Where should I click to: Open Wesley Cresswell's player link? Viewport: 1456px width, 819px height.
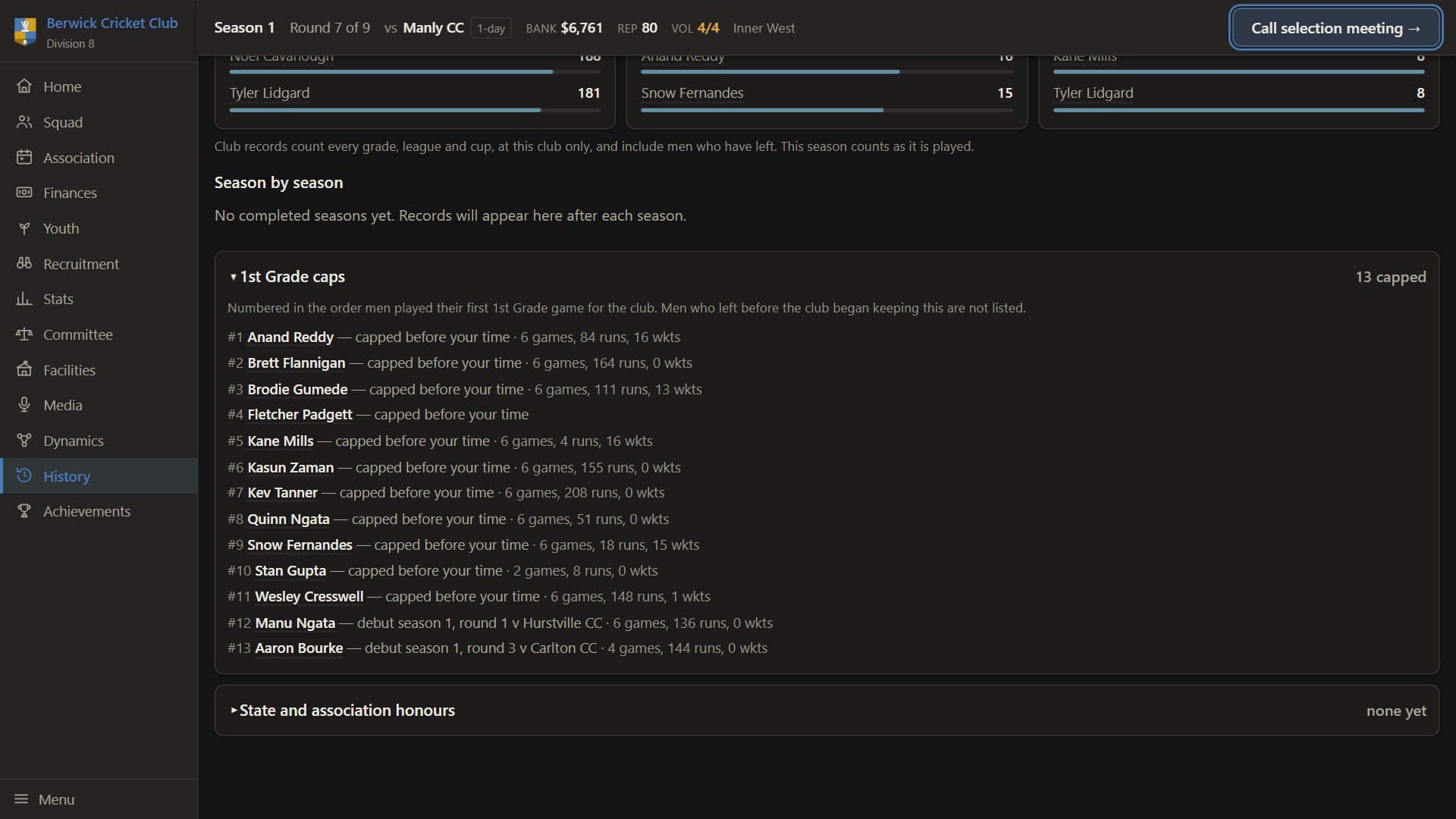point(309,597)
